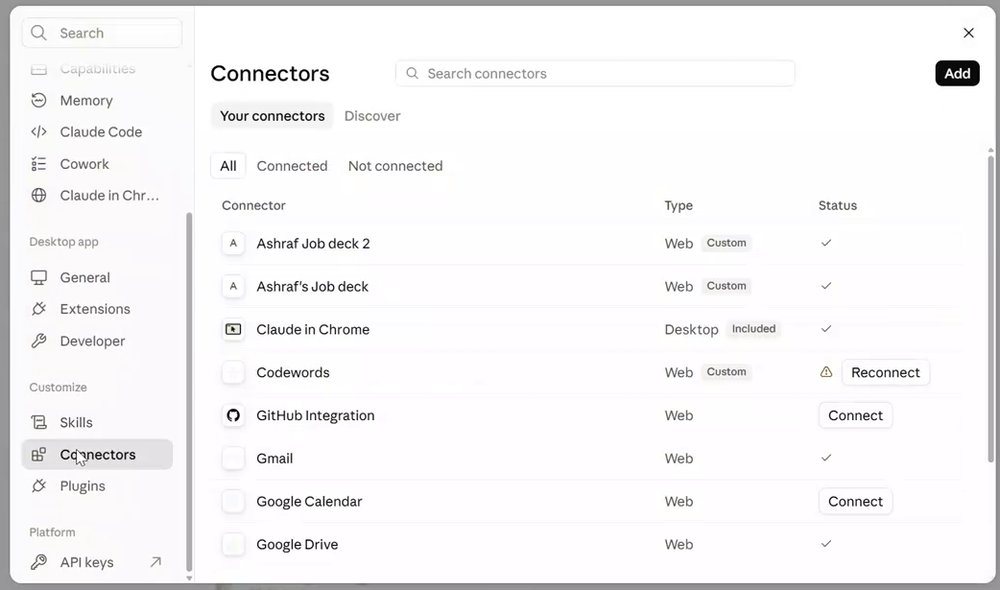
Task: Click the Connector column header
Action: tap(253, 205)
